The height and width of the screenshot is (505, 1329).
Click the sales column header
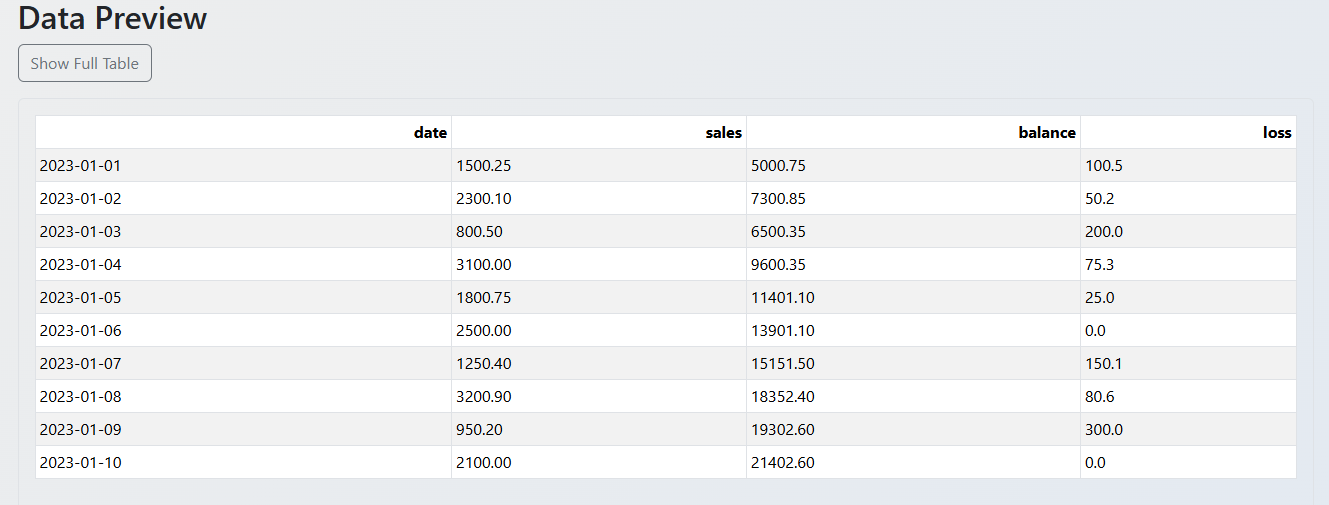(x=599, y=132)
